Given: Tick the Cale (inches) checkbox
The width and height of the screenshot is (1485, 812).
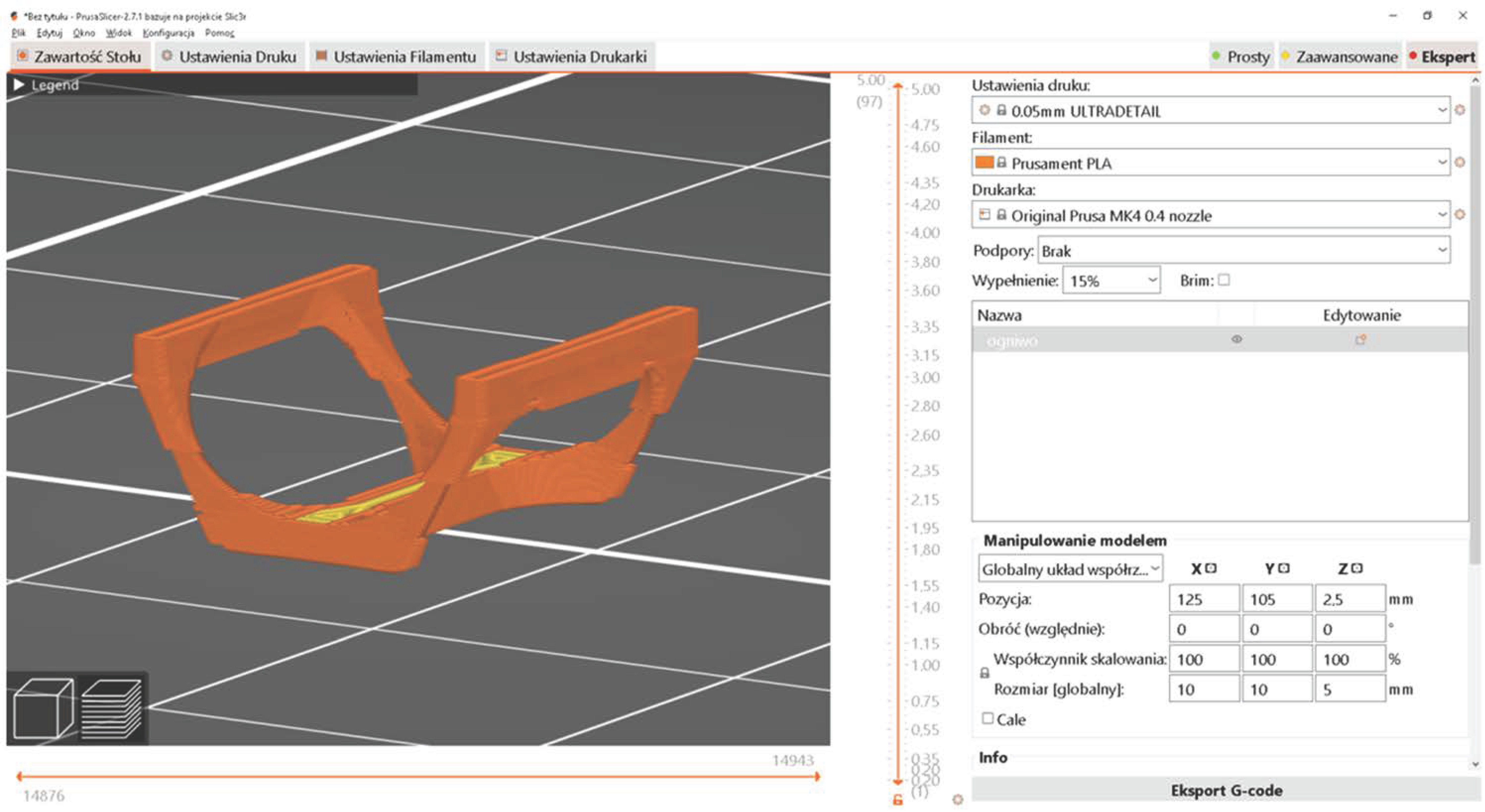Looking at the screenshot, I should 988,719.
